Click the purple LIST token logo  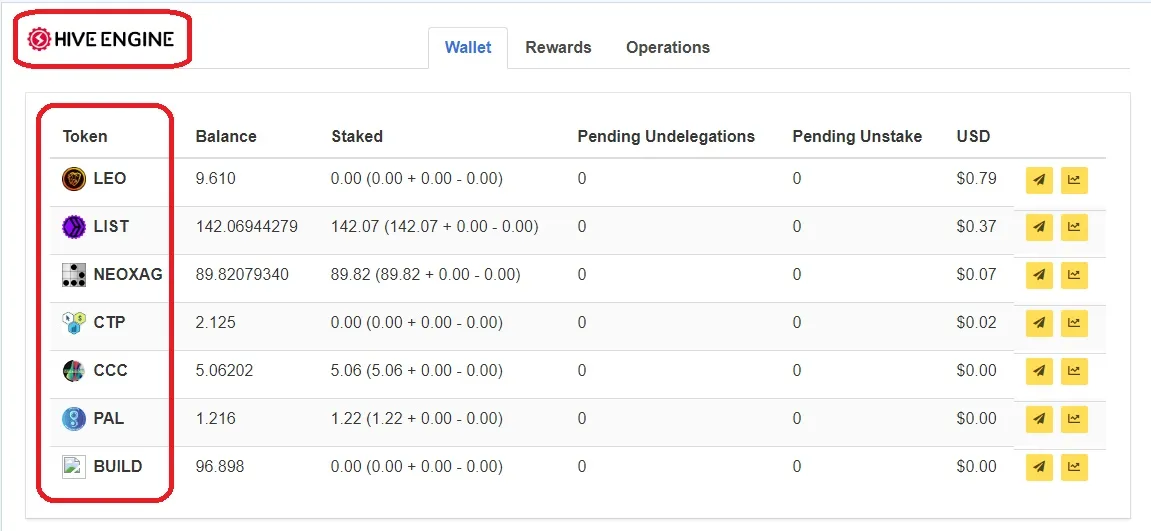(74, 227)
